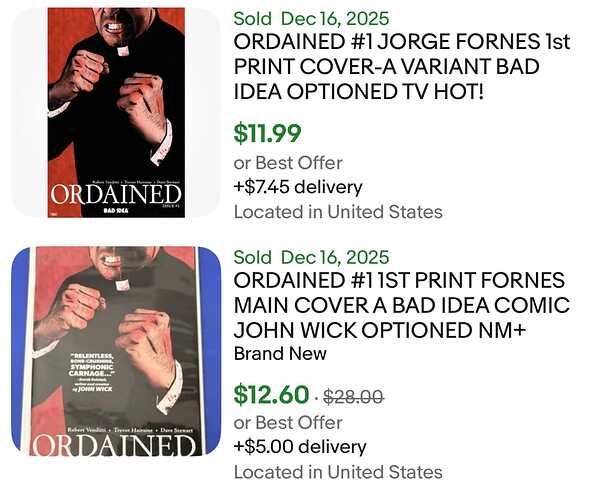
Task: Click the ORDAINED logo on the Cover-A Variant cover image
Action: tap(116, 193)
